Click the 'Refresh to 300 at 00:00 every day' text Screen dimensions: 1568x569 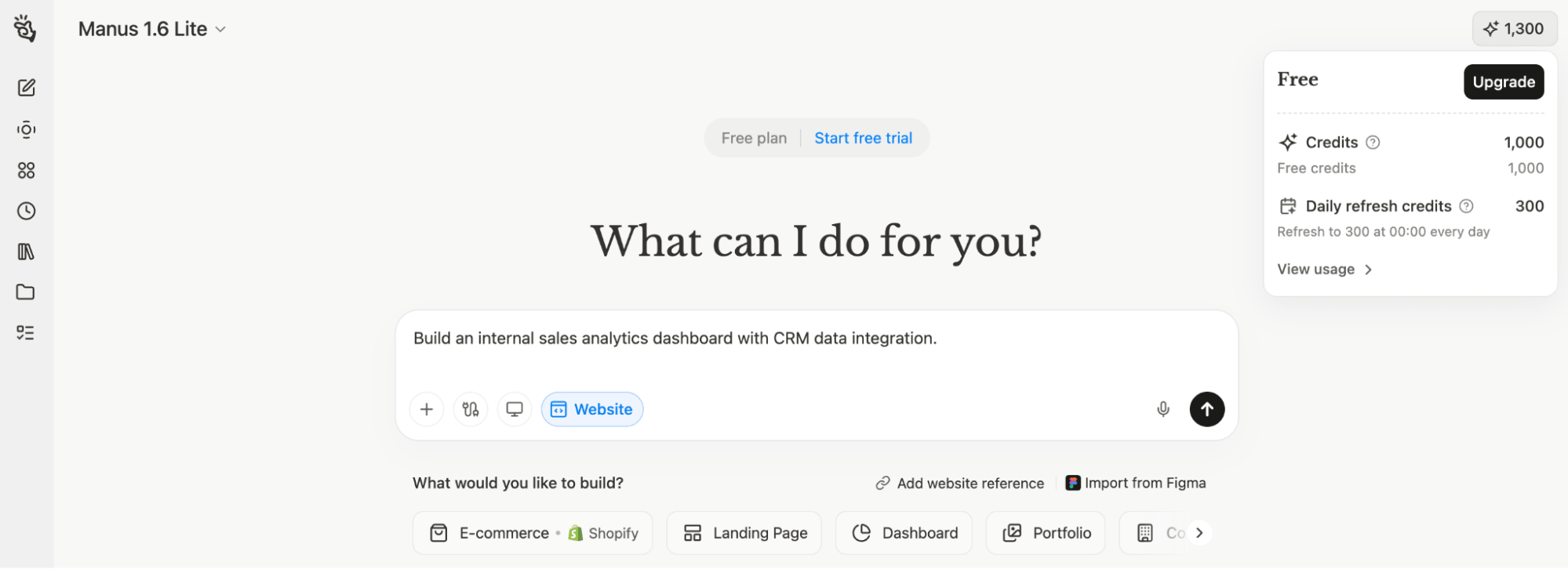pyautogui.click(x=1383, y=232)
